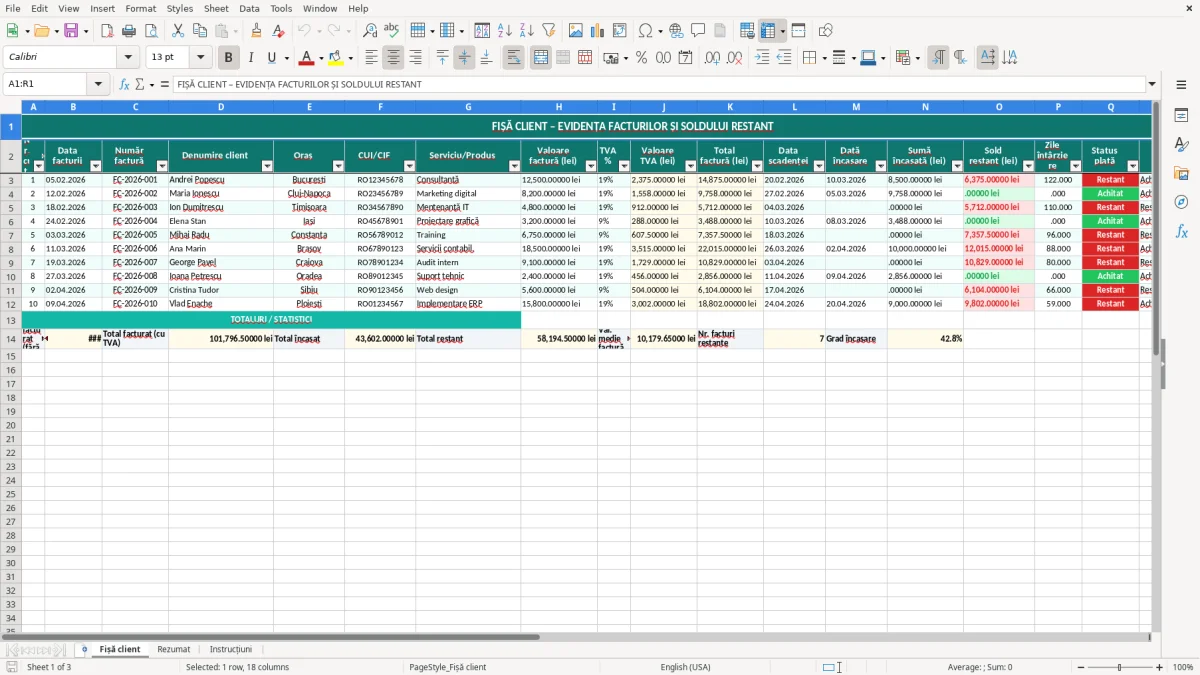Print the spreadsheet via printer icon

[129, 31]
